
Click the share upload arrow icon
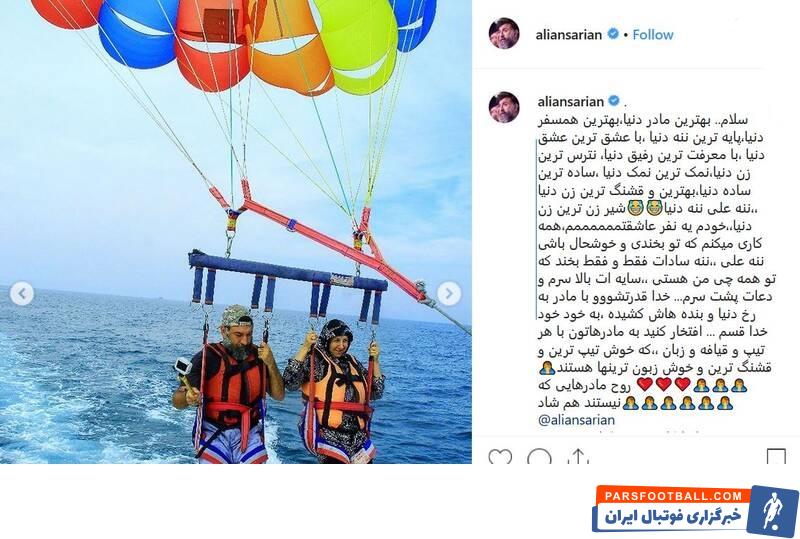[x=578, y=456]
